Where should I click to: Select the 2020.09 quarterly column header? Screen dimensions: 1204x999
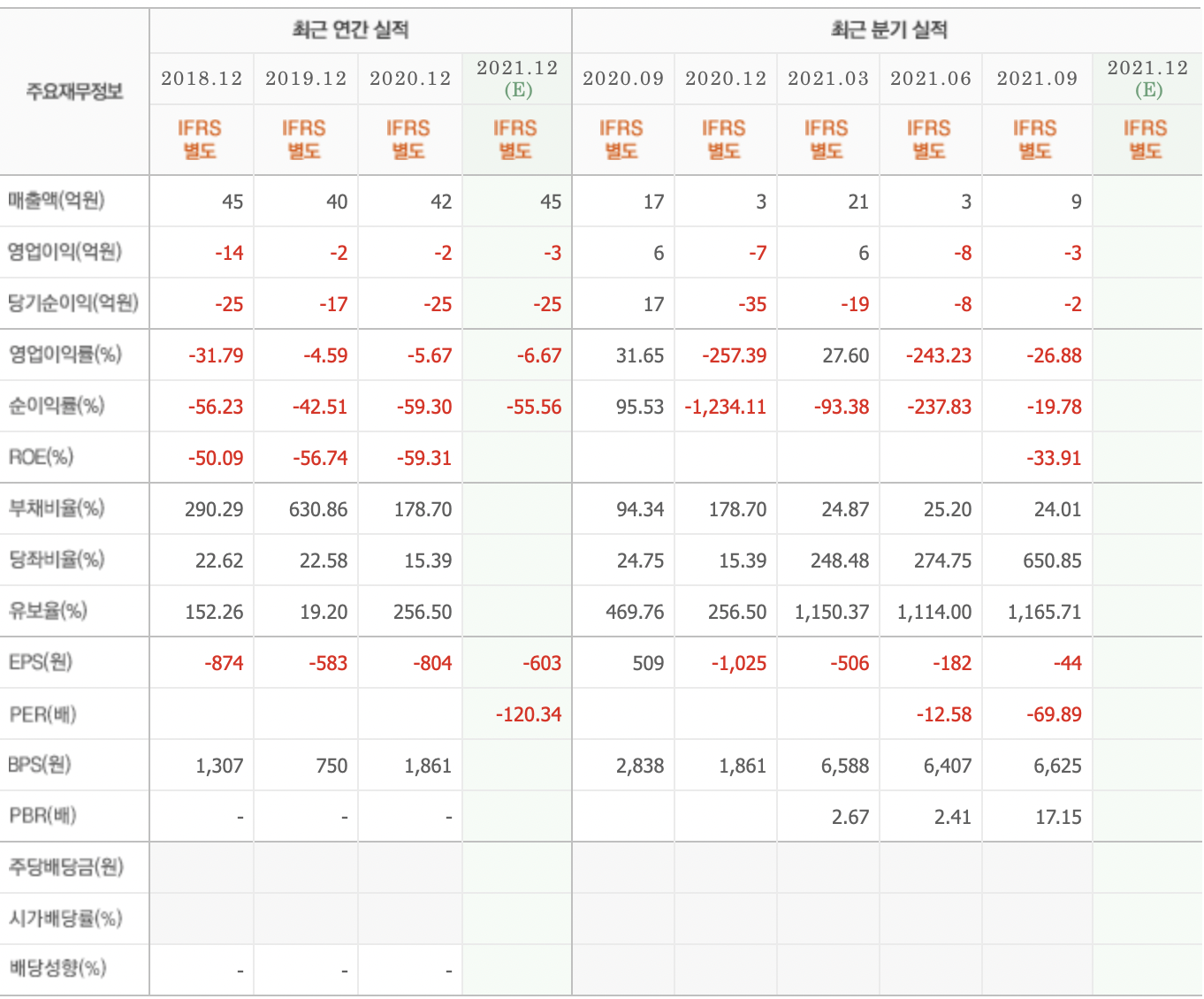click(623, 79)
